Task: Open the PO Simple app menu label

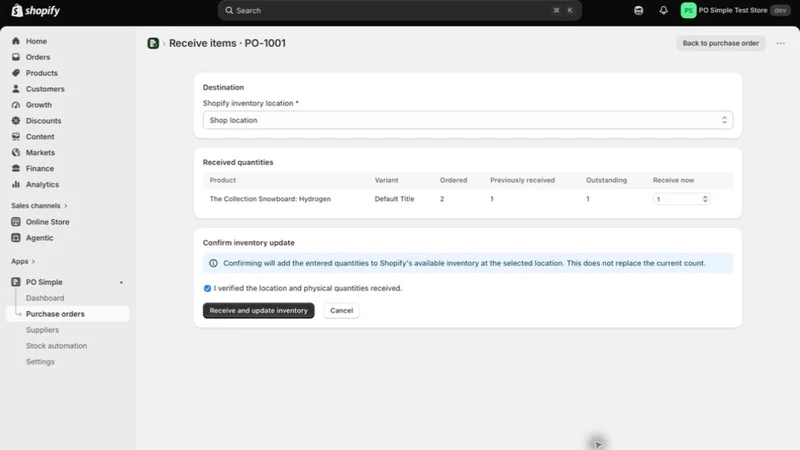Action: pyautogui.click(x=44, y=282)
